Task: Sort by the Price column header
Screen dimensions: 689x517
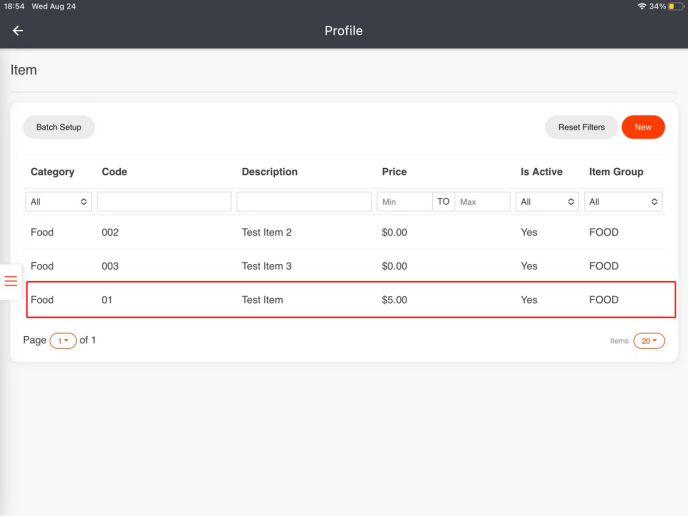Action: [x=394, y=172]
